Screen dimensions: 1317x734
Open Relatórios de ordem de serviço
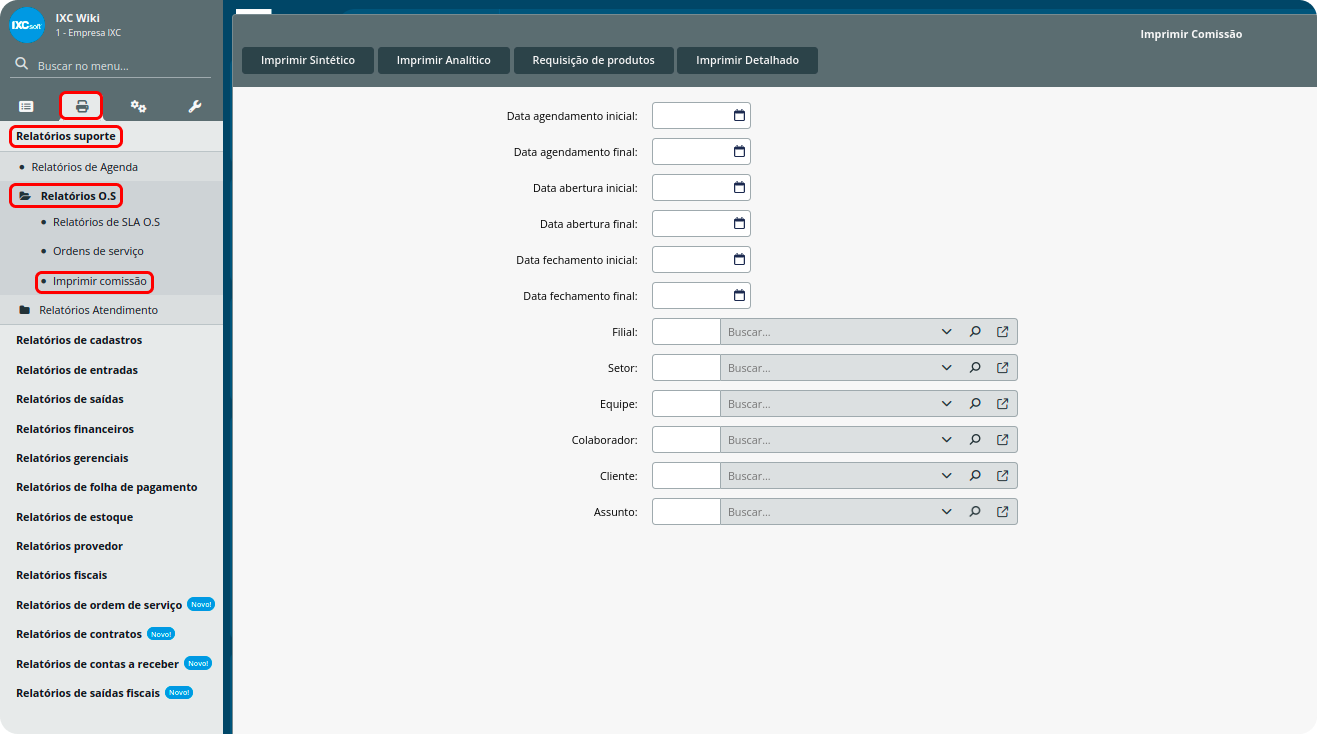click(99, 605)
